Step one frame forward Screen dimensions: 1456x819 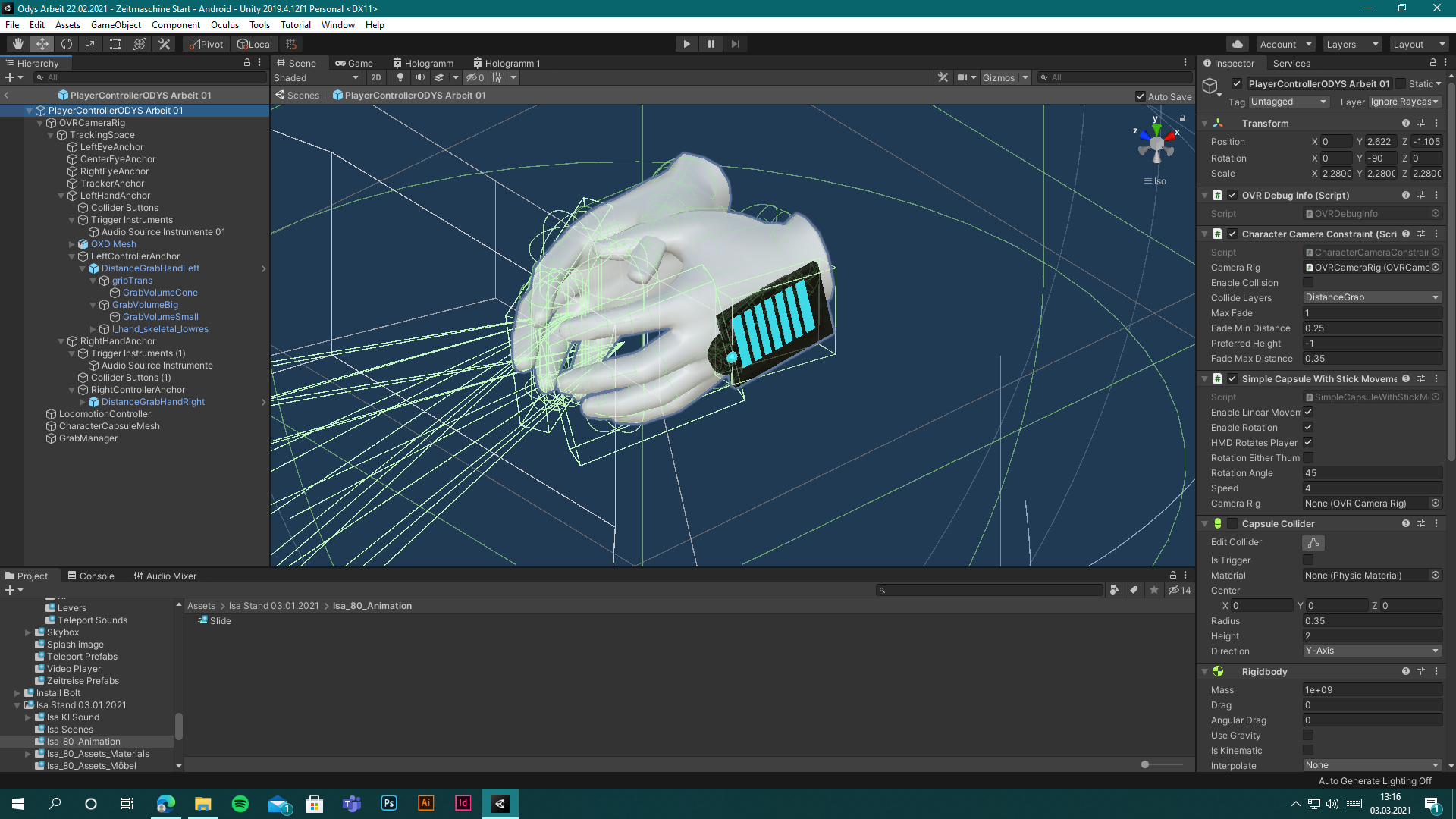[735, 44]
